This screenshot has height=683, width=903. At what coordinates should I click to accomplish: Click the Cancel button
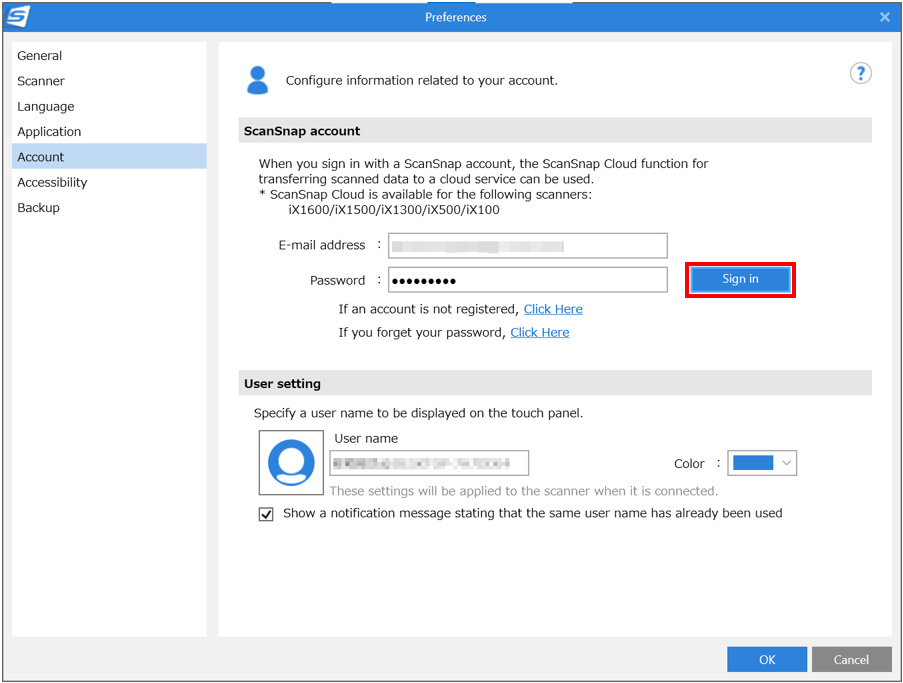pyautogui.click(x=851, y=659)
